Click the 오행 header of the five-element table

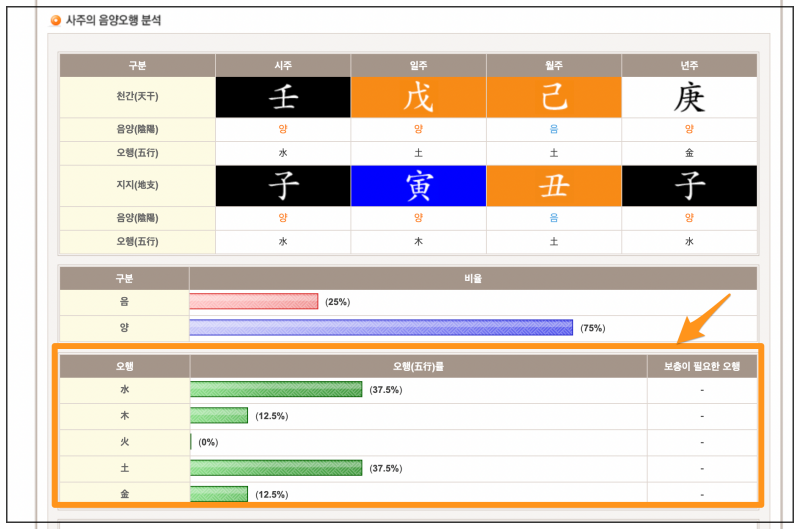(124, 366)
